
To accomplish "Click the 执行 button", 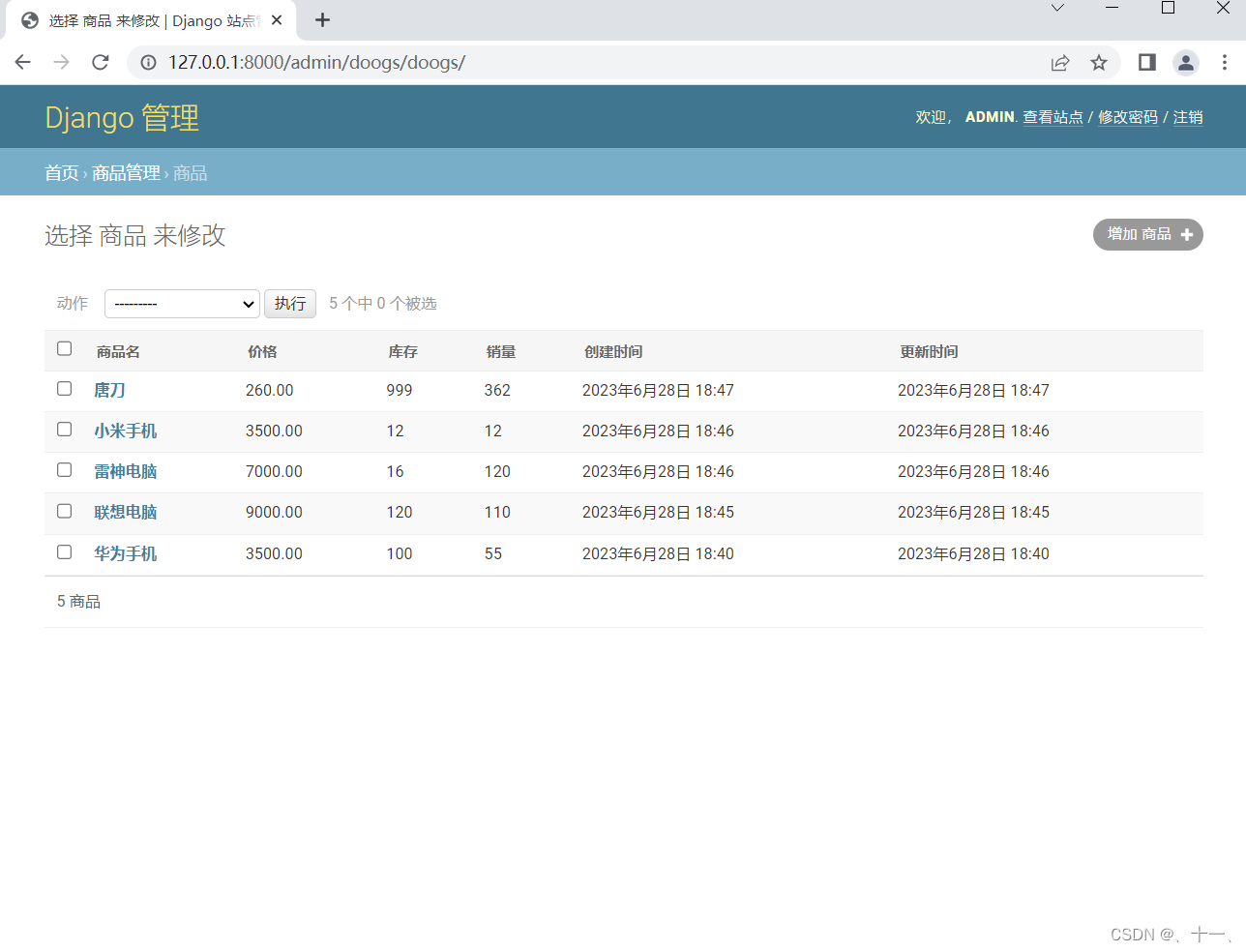I will click(290, 304).
